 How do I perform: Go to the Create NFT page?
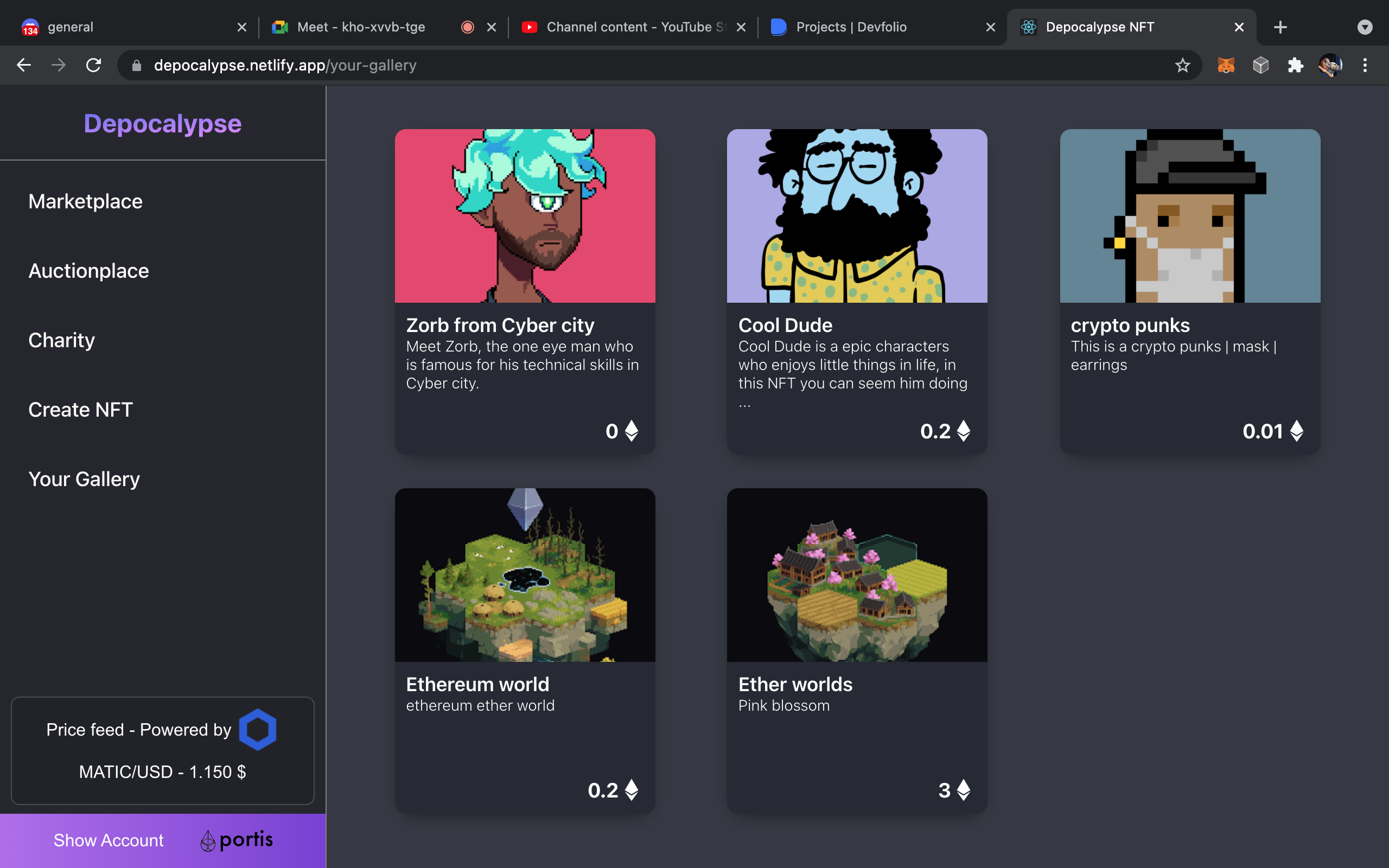point(80,410)
